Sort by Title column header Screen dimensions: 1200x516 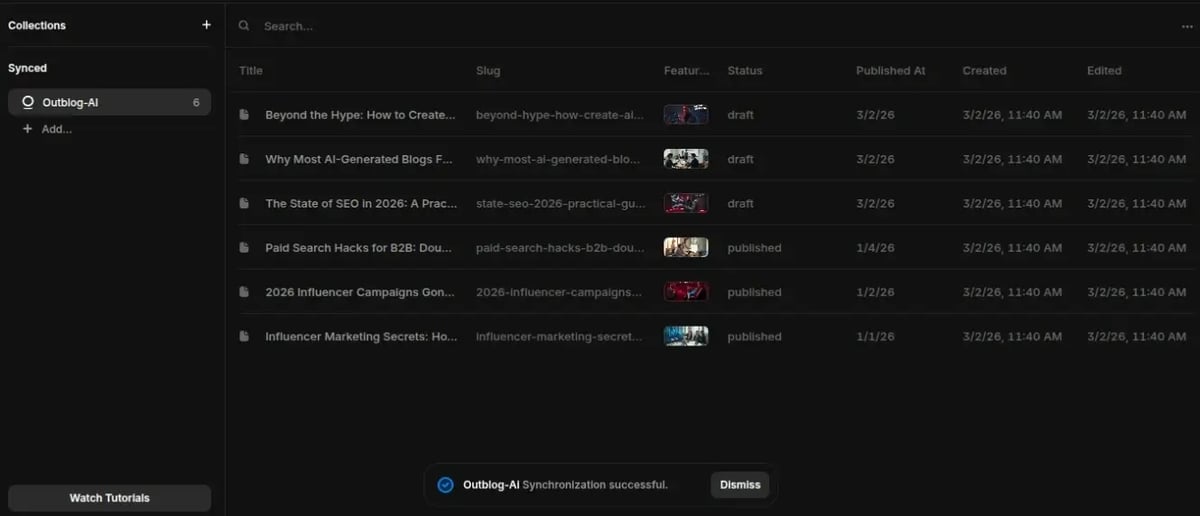point(251,71)
